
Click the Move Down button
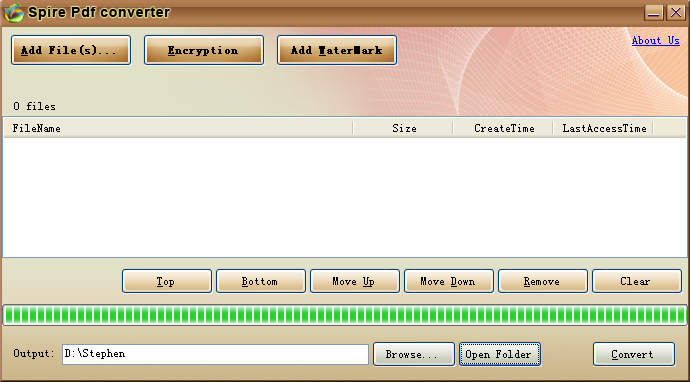click(449, 281)
